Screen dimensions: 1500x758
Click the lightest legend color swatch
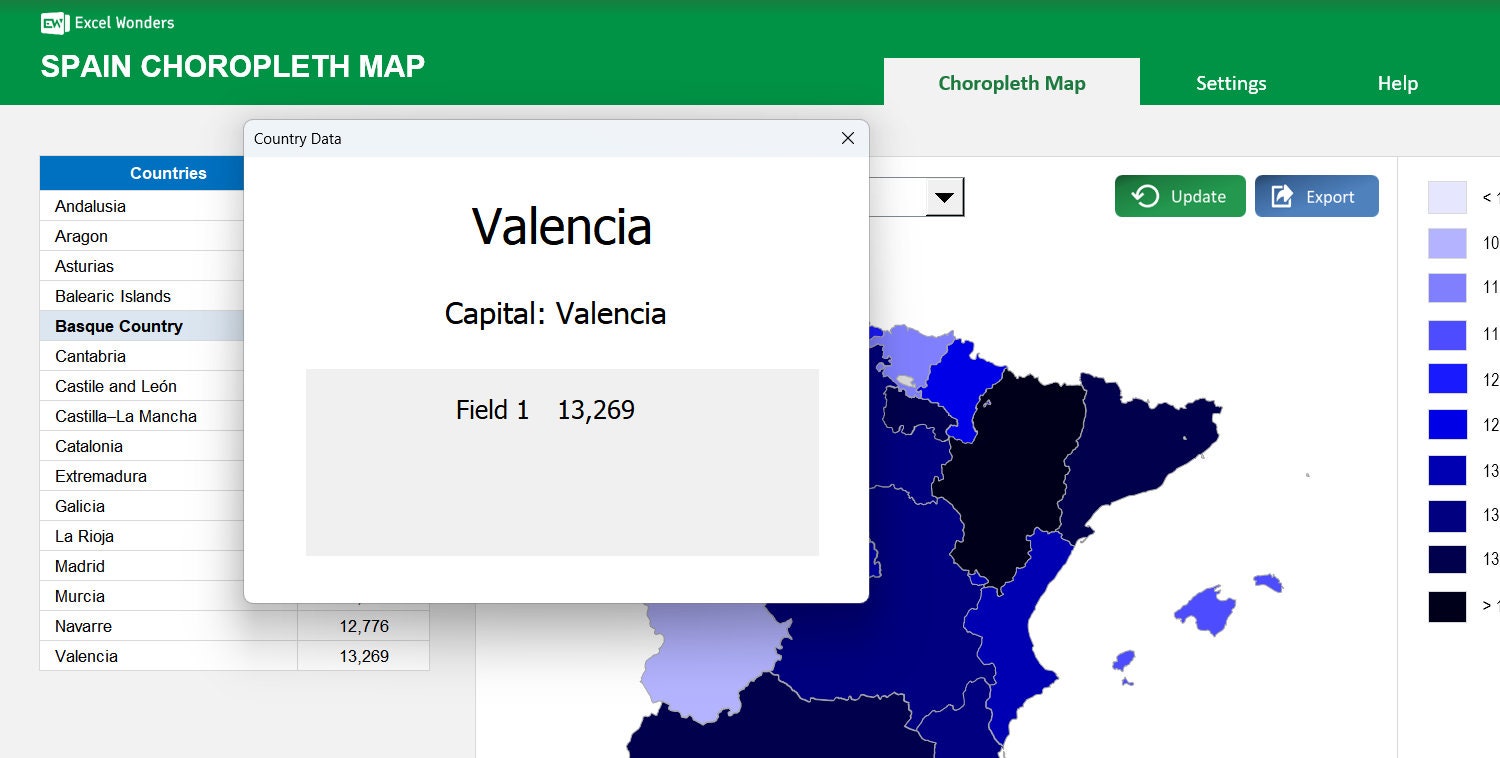(1447, 197)
